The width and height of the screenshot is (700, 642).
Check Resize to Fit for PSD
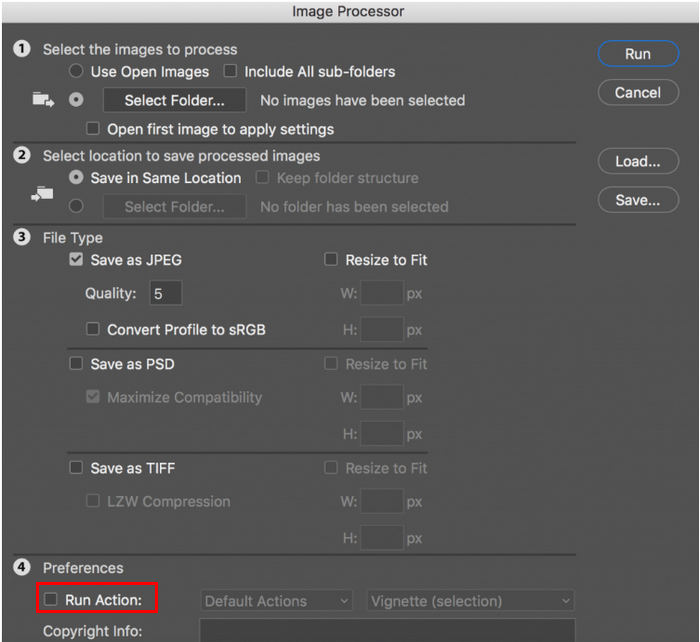pyautogui.click(x=330, y=363)
